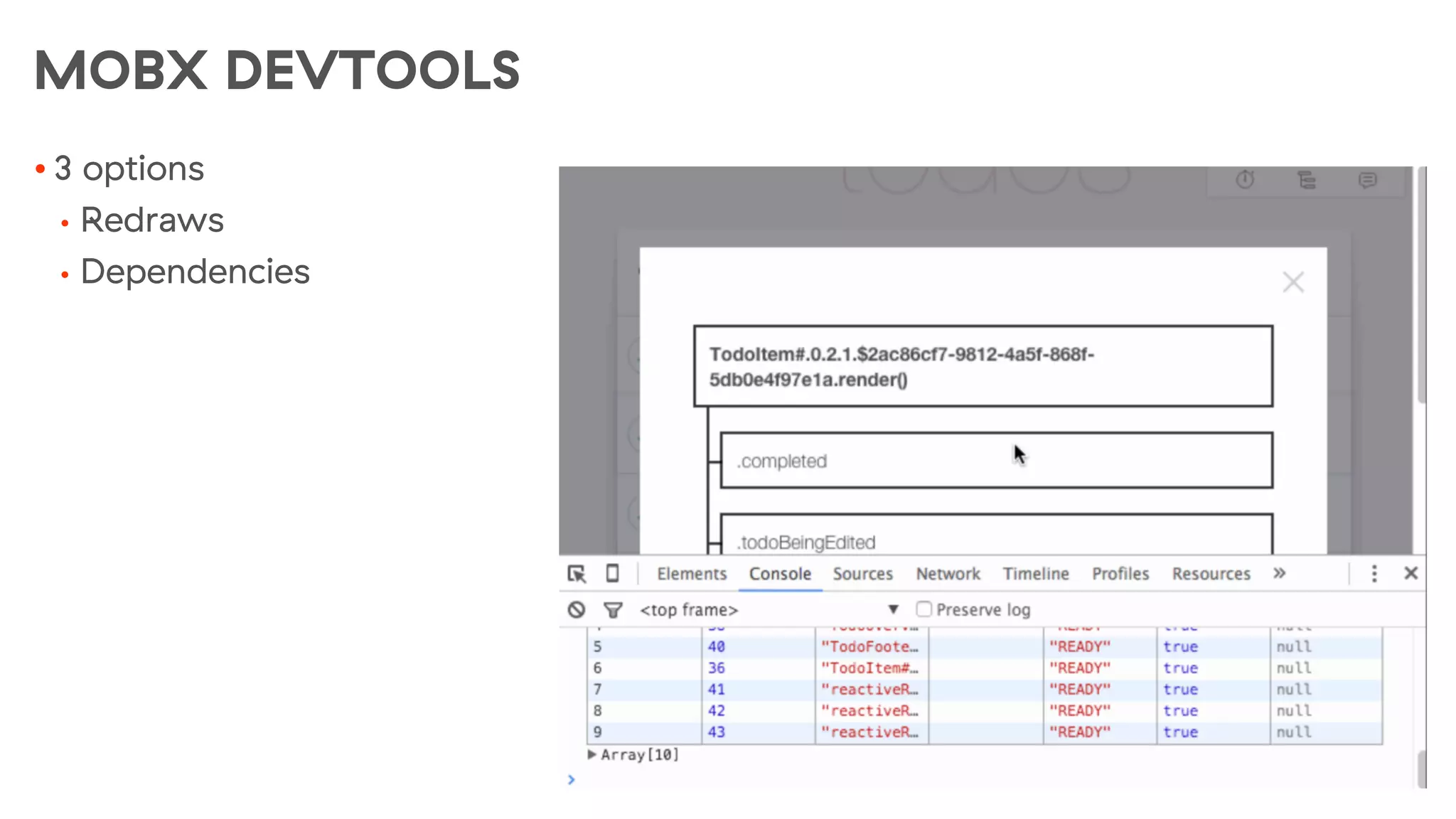Viewport: 1456px width, 819px height.
Task: Click the page vertical scrollbar
Action: pyautogui.click(x=1421, y=284)
